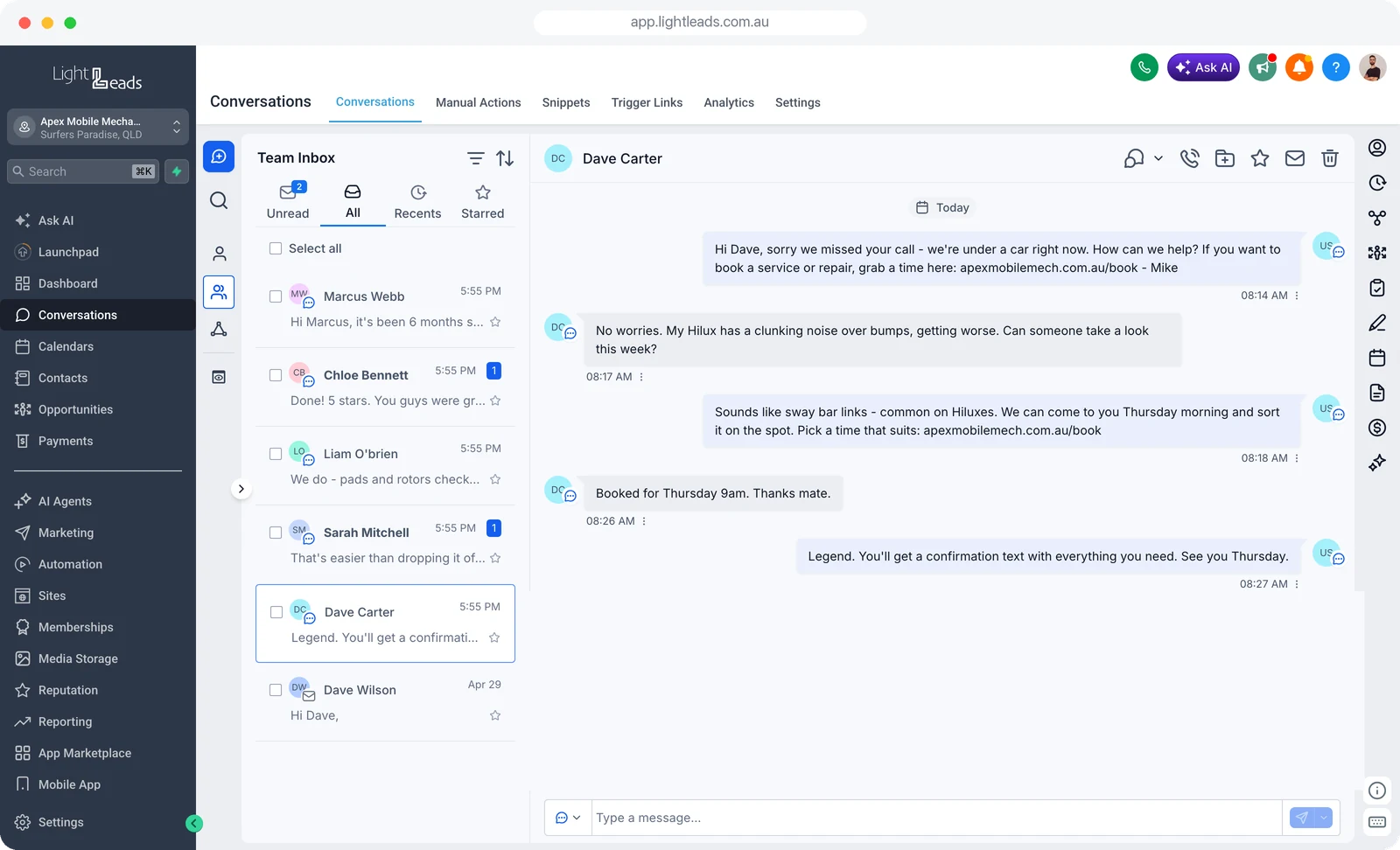Show the Starred conversations tab
The image size is (1400, 850).
483,202
